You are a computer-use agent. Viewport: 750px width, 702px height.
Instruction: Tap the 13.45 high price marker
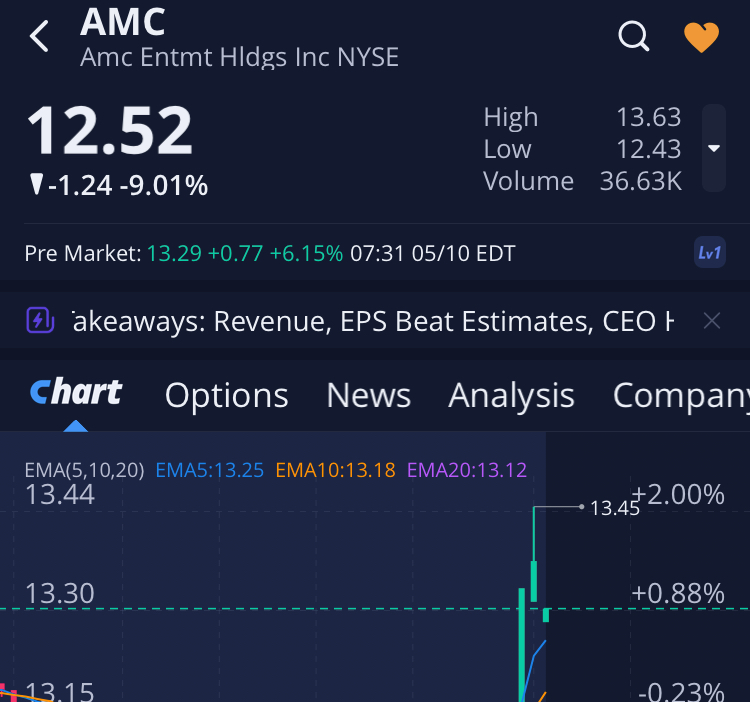tap(614, 508)
